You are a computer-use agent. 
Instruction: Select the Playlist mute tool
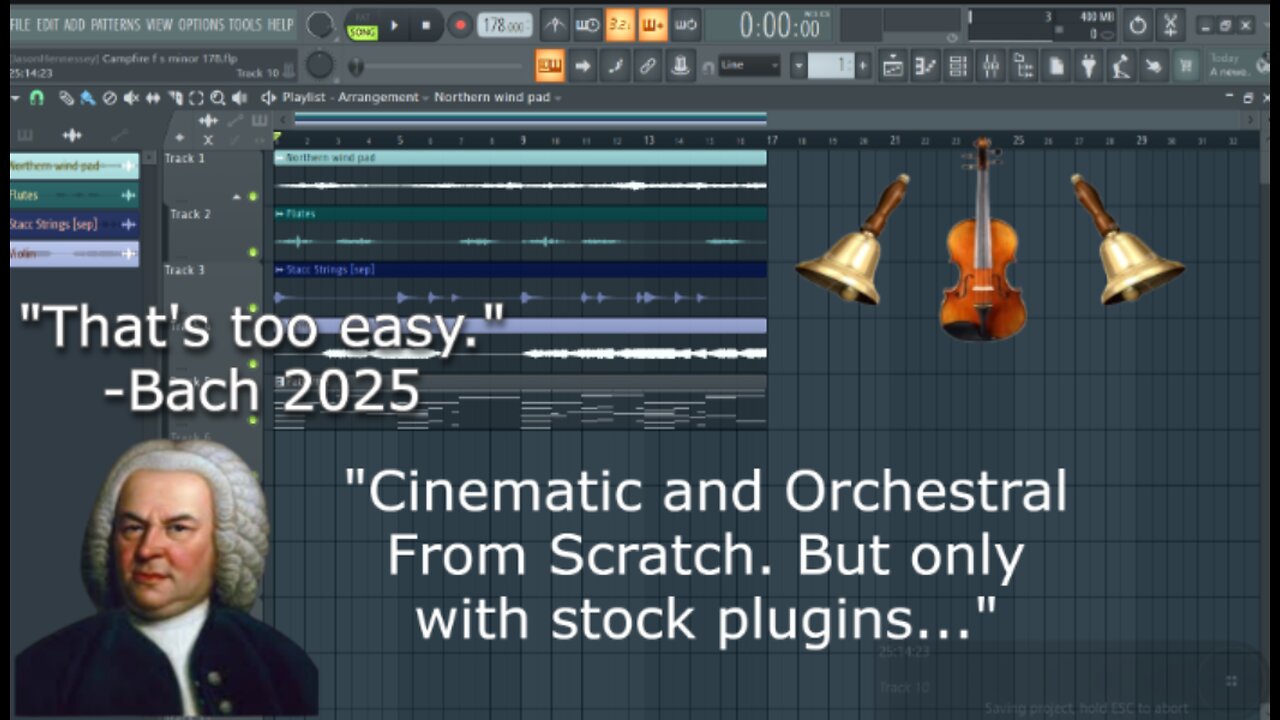pos(131,98)
